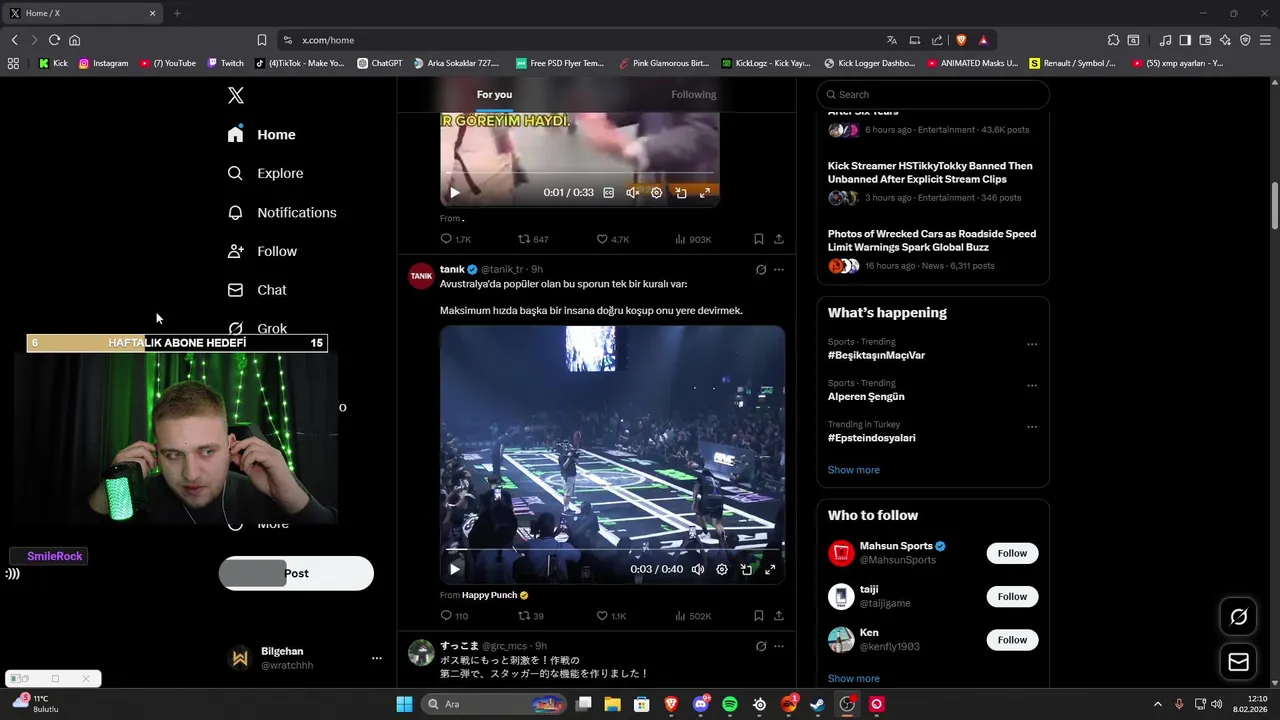
Task: Unmute the top video
Action: (x=632, y=192)
